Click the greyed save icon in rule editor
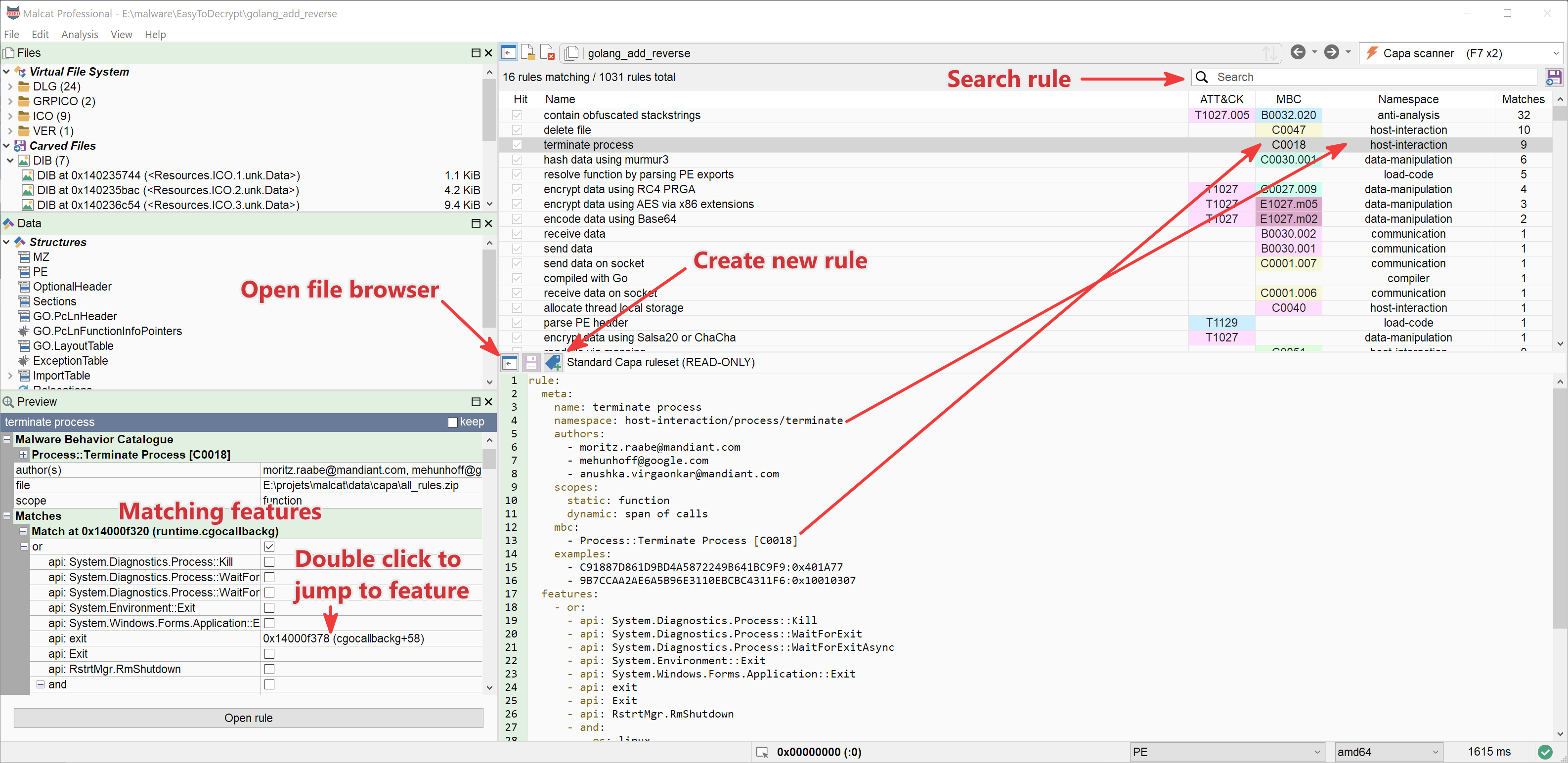This screenshot has height=763, width=1568. coord(531,363)
